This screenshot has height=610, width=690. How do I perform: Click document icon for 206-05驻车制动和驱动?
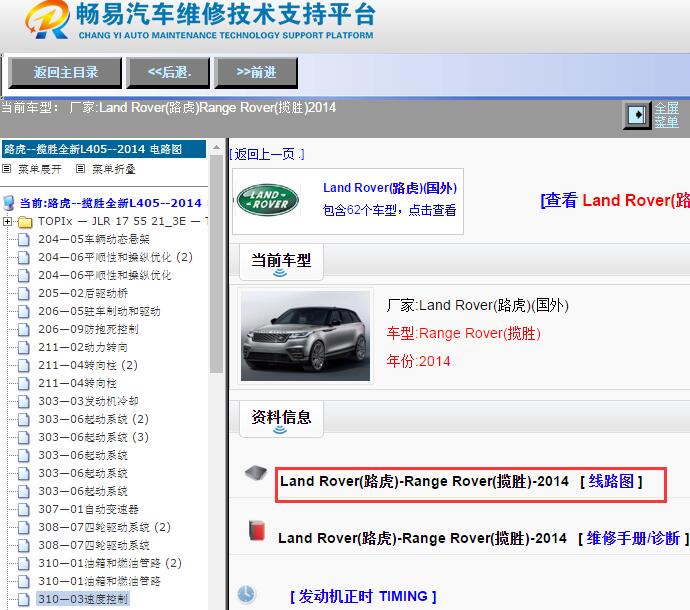coord(23,311)
